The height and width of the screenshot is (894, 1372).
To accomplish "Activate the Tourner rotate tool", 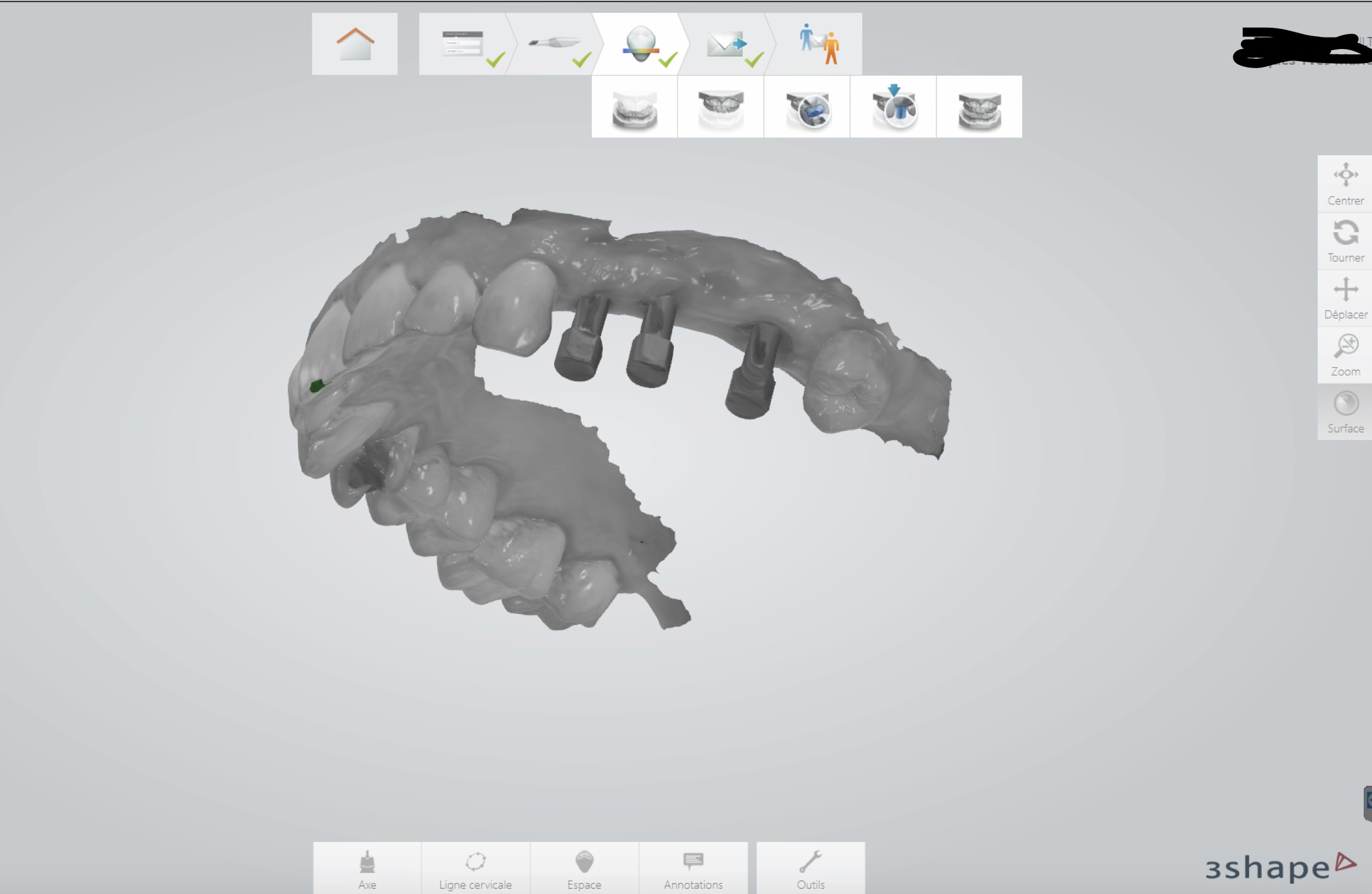I will 1345,241.
